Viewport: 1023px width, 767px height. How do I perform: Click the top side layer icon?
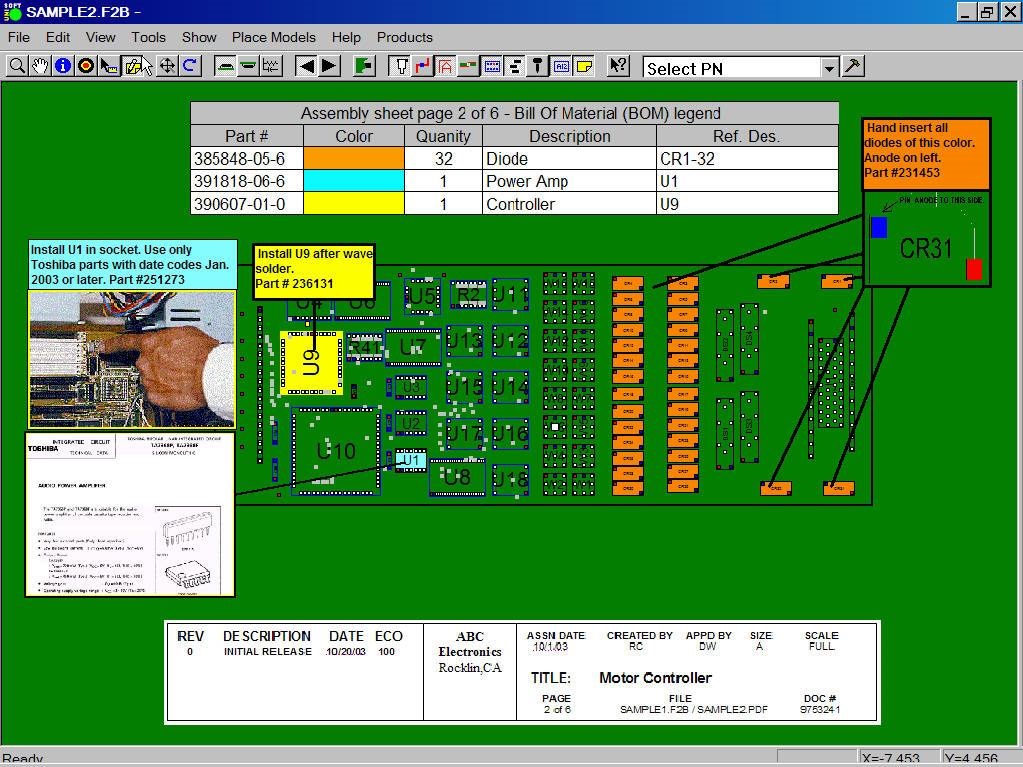(x=225, y=67)
